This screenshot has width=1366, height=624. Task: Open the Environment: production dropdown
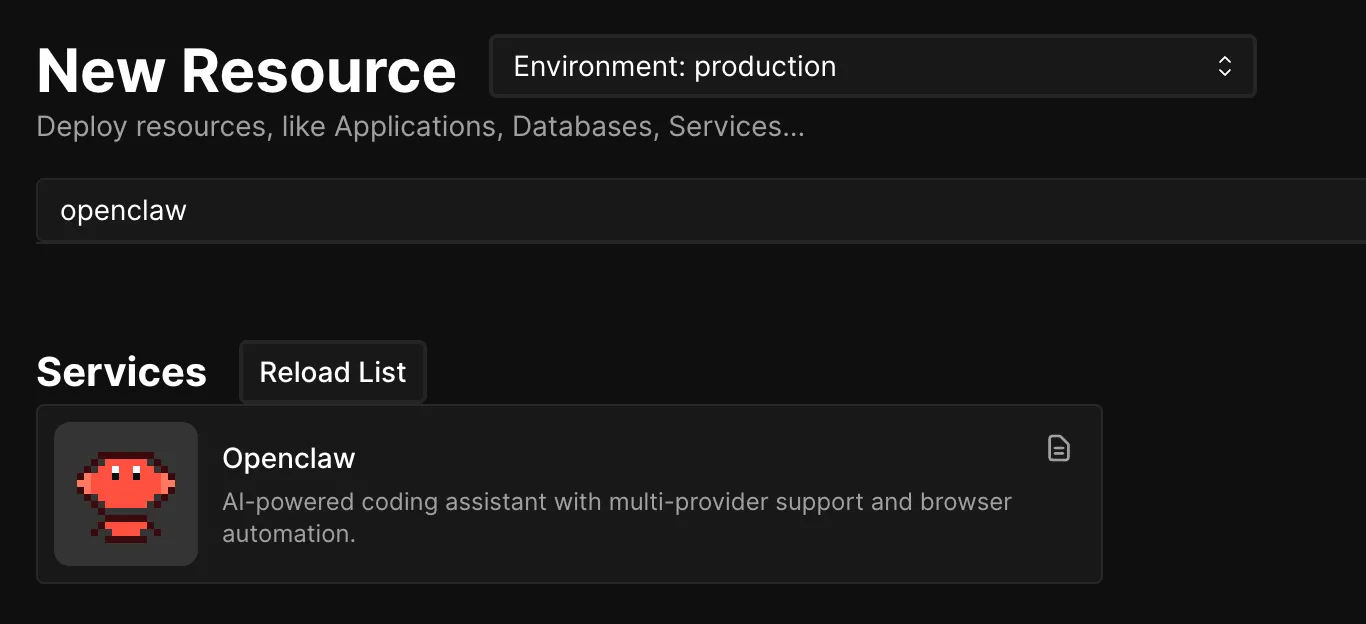click(x=871, y=67)
